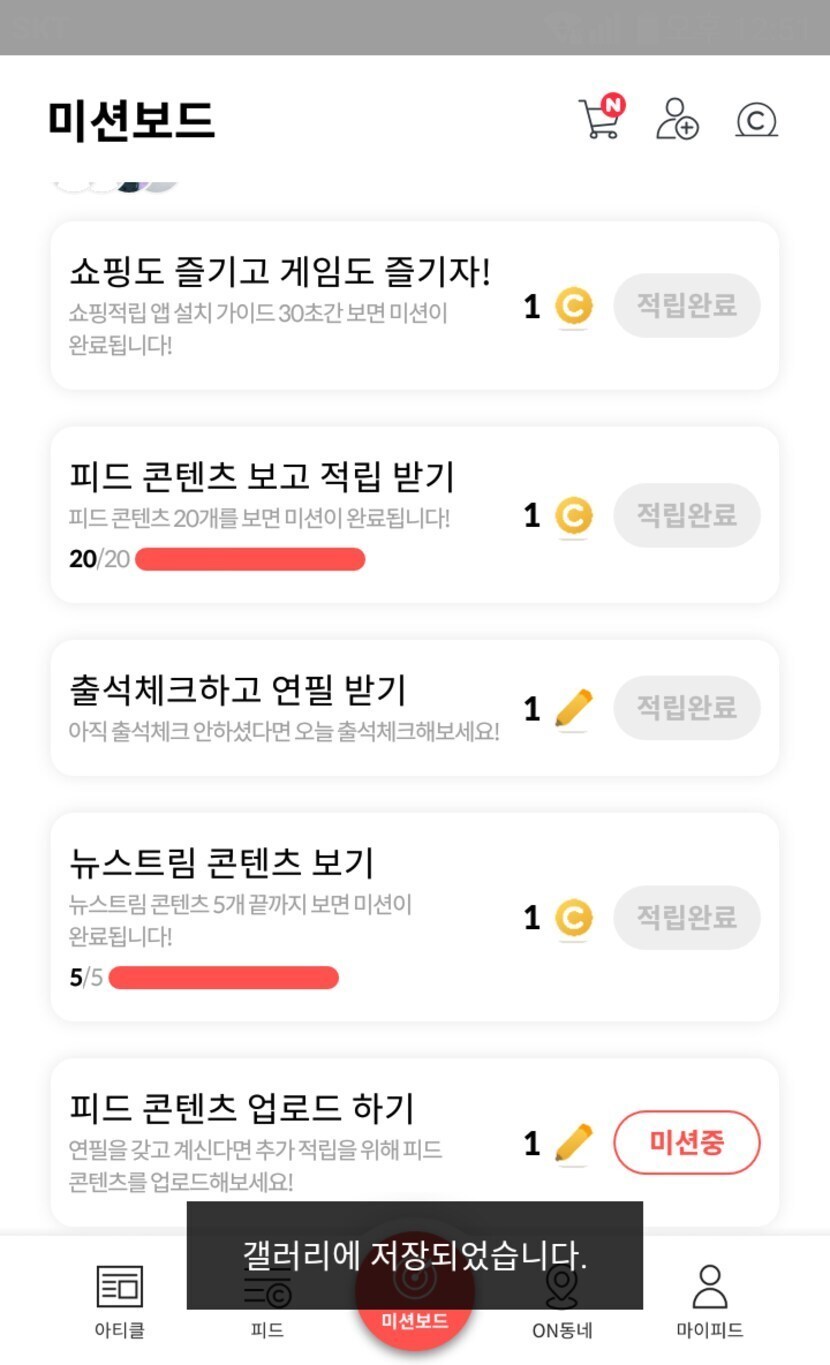Image resolution: width=830 pixels, height=1365 pixels.
Task: Tap the gold coin on newsstream mission
Action: coord(573,918)
